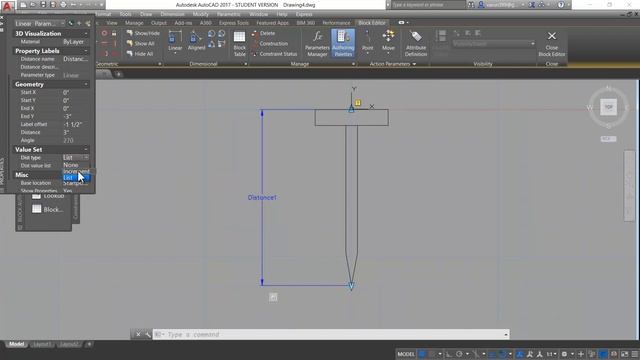Click the Open file quick access icon
This screenshot has width=640, height=360.
pos(33,5)
